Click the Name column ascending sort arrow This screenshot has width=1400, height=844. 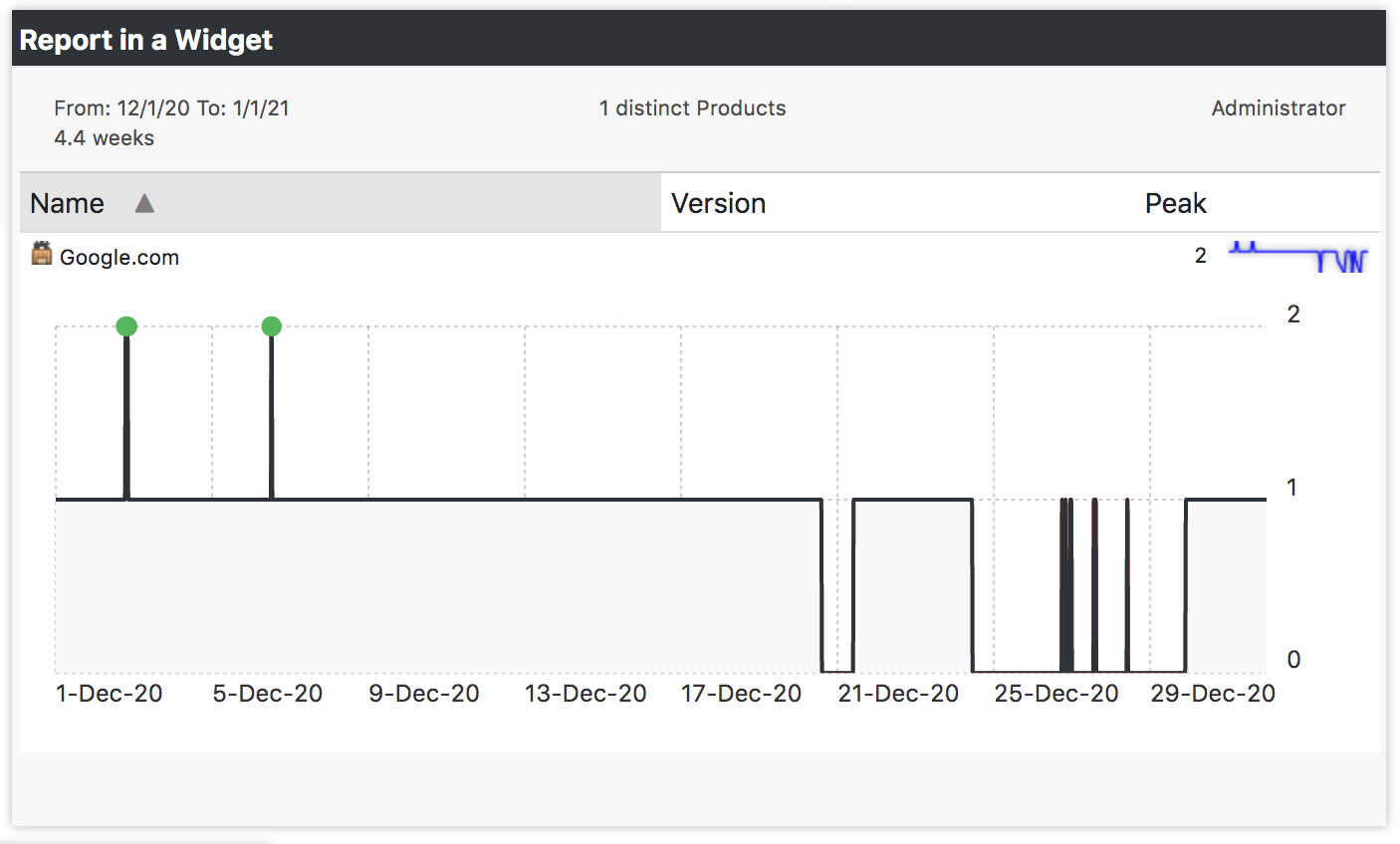144,203
